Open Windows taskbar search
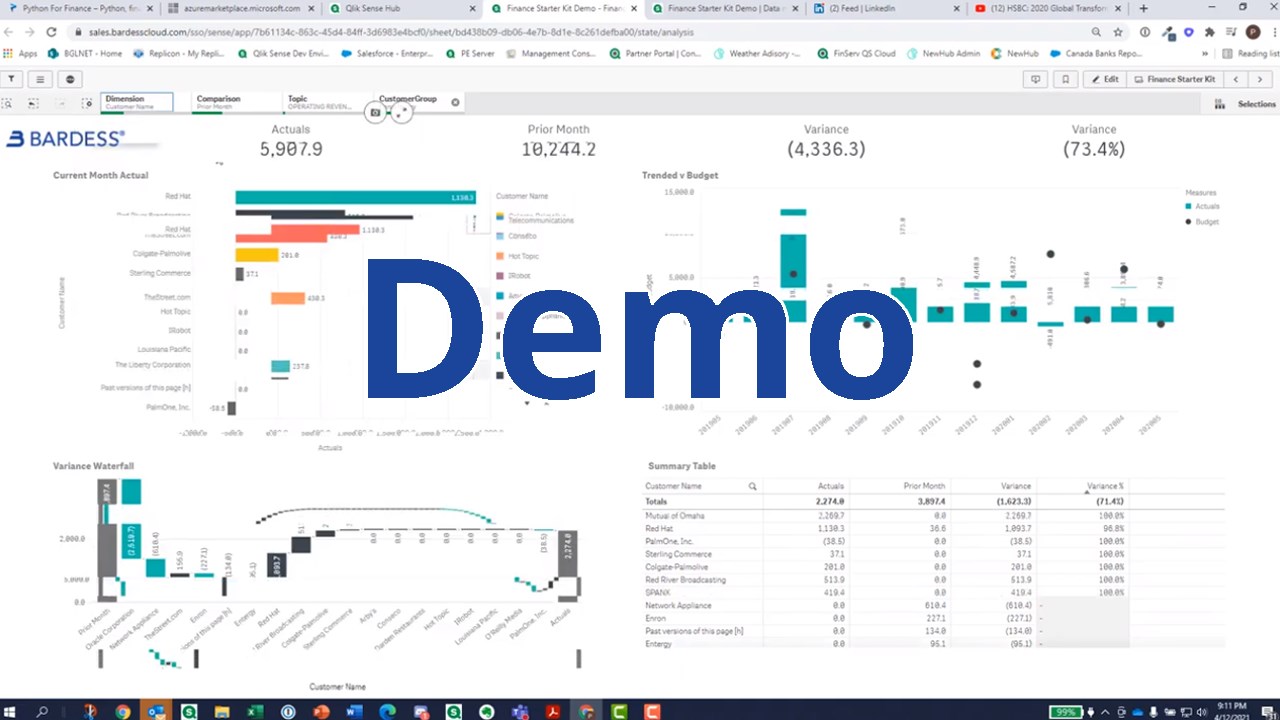 click(x=43, y=712)
